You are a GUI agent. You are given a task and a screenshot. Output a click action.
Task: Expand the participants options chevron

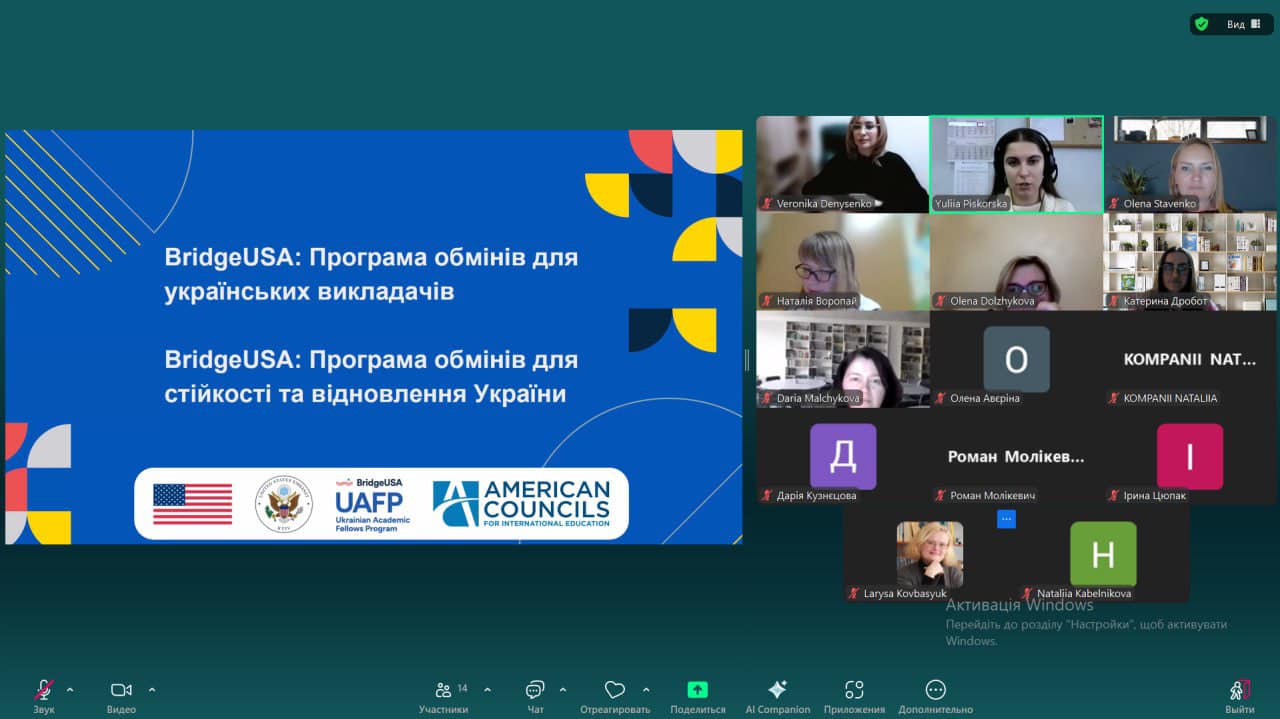(487, 689)
